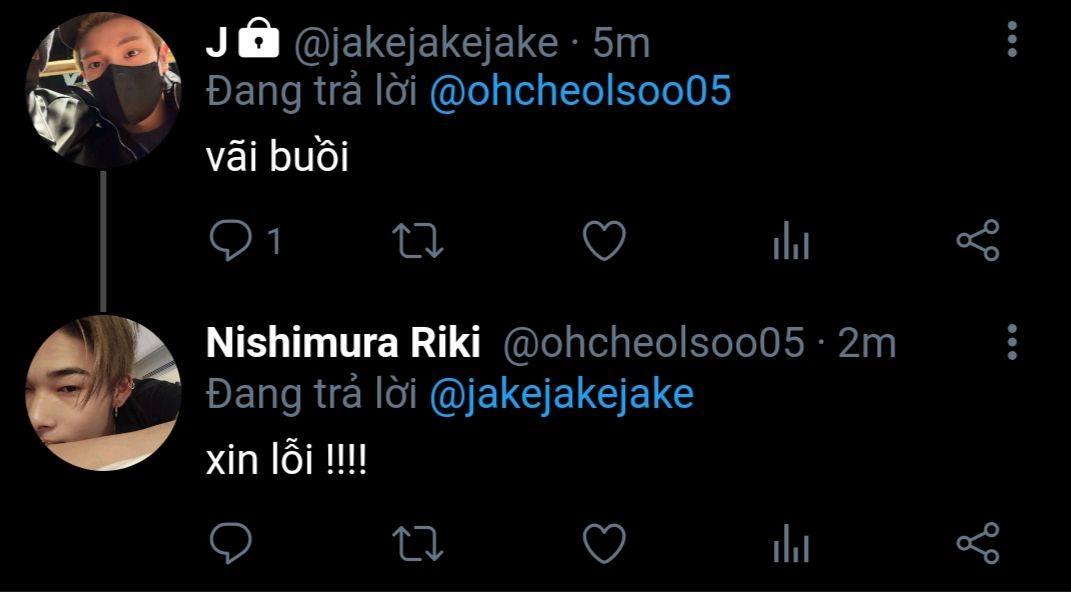Viewport: 1071px width, 592px height.
Task: Open the three-dot menu on J's tweet
Action: (x=1012, y=39)
